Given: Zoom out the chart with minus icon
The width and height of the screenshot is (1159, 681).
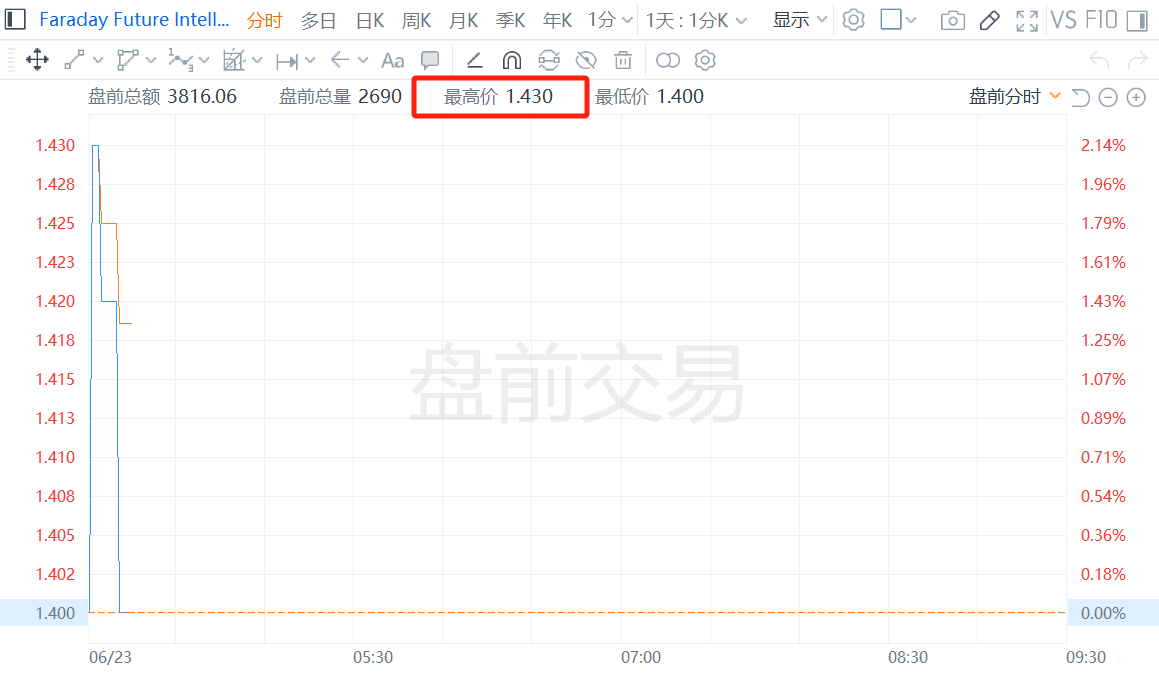Looking at the screenshot, I should [x=1107, y=97].
